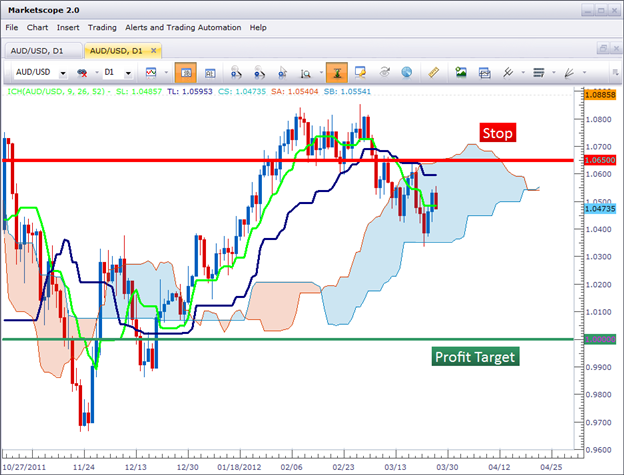Click the blue 1.04735 current price marker

pos(600,208)
